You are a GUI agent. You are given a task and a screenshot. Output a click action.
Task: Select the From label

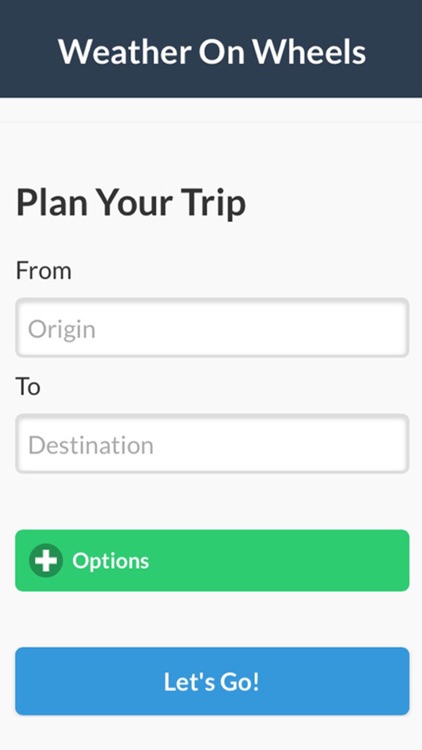coord(44,271)
